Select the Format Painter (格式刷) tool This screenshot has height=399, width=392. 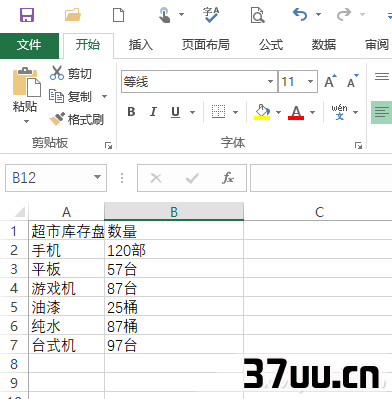pos(76,119)
